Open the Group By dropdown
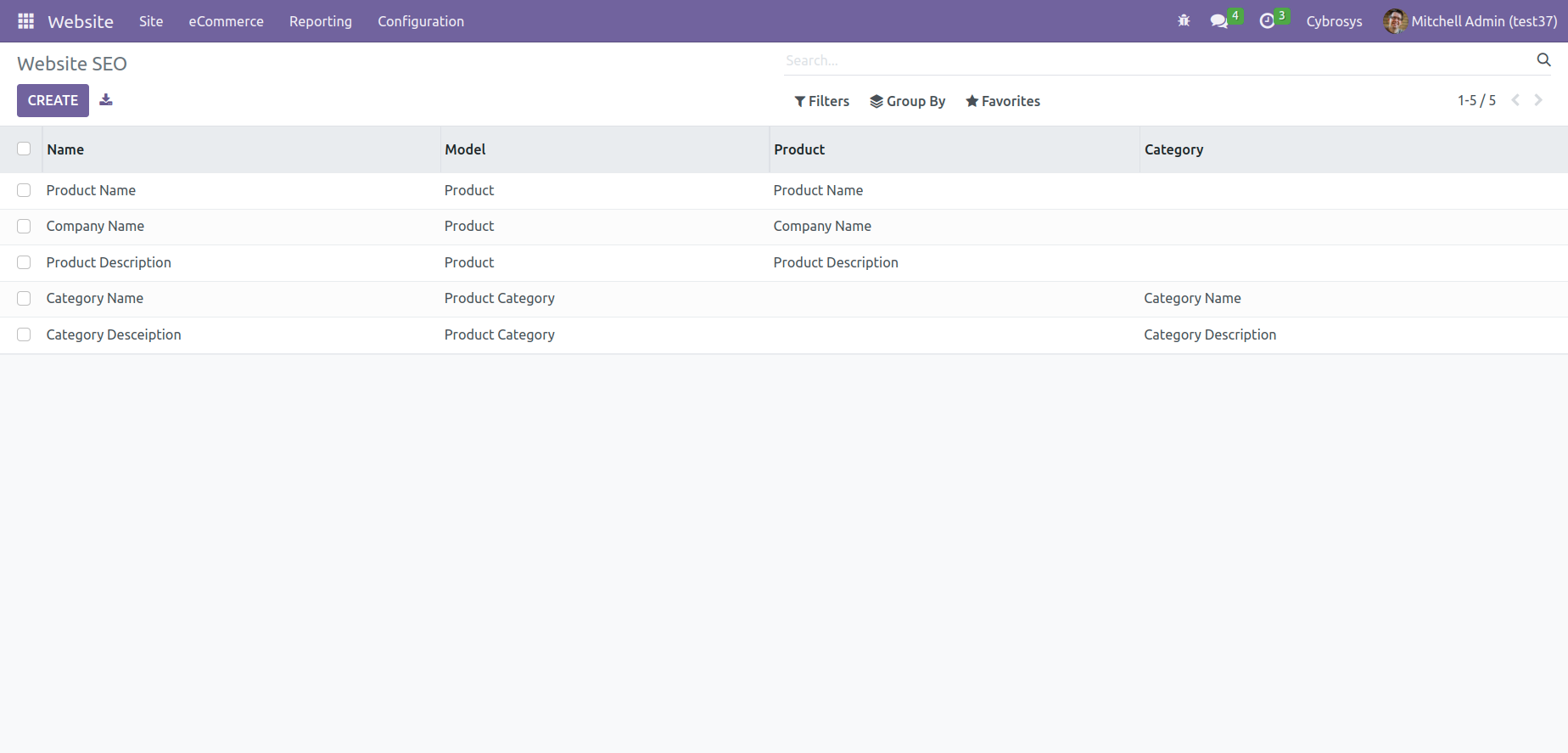The width and height of the screenshot is (1568, 753). click(907, 101)
